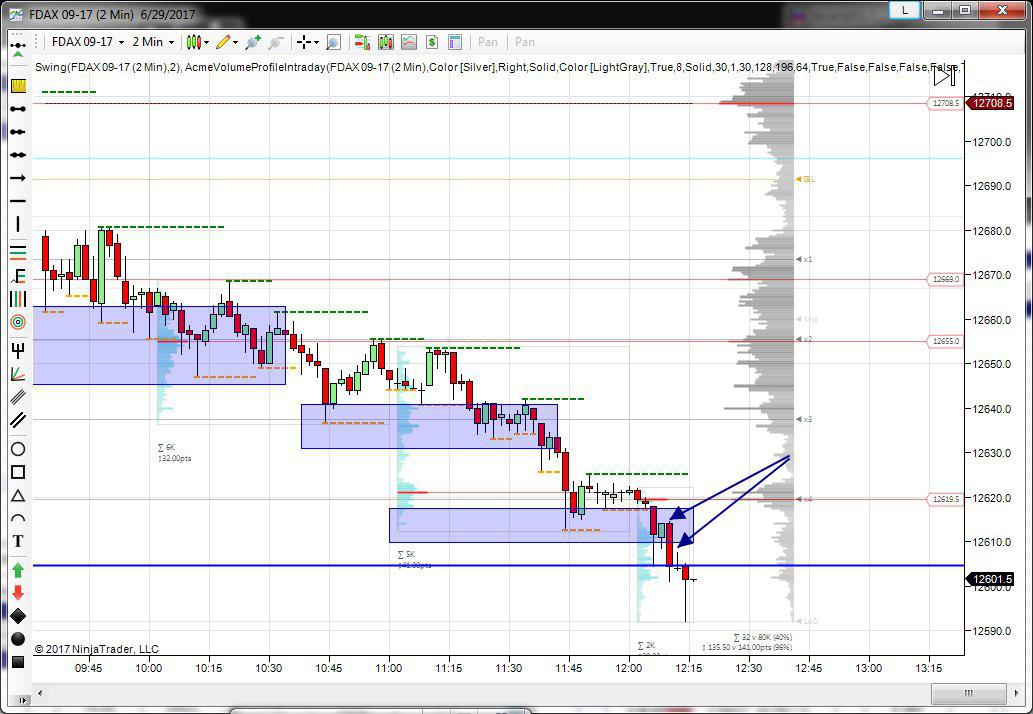This screenshot has width=1033, height=714.
Task: Select the Fibonacci Retracements tool
Action: pyautogui.click(x=18, y=252)
